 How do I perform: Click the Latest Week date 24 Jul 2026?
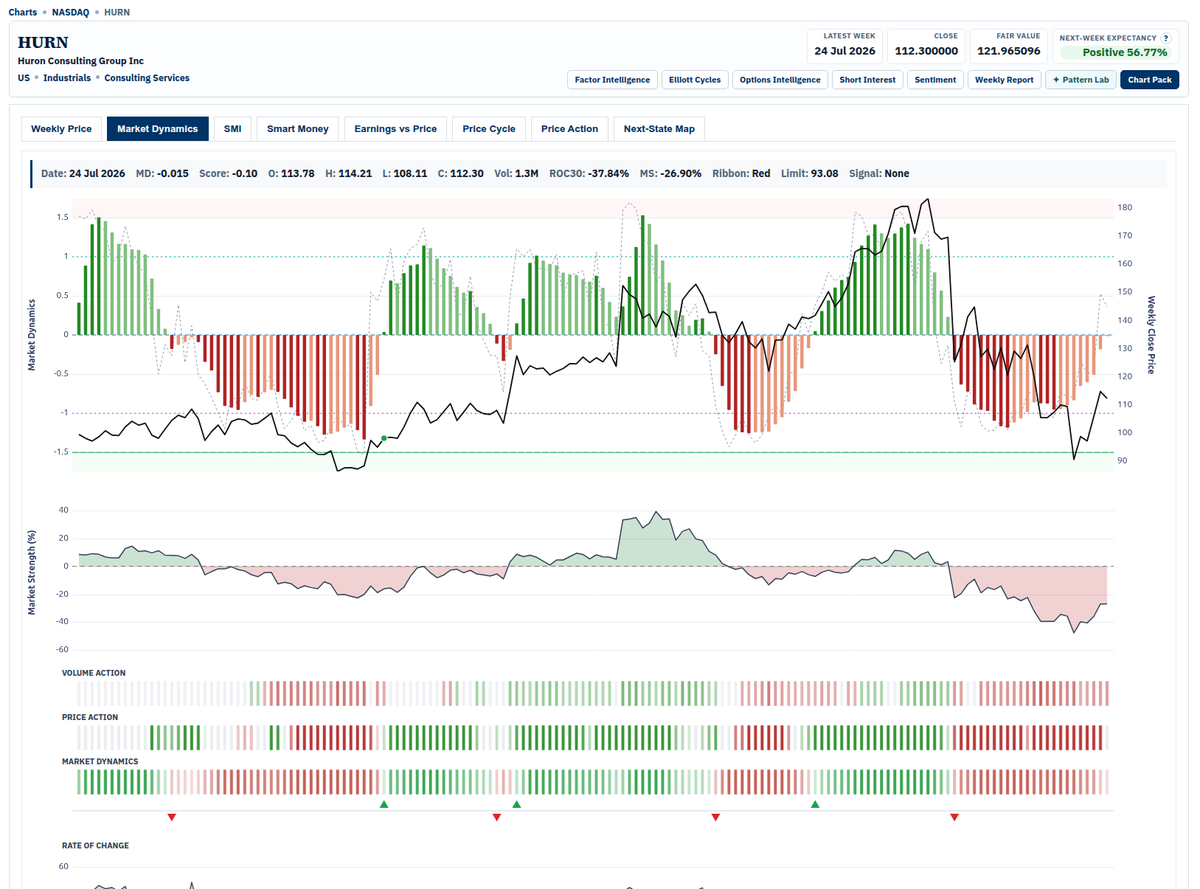(x=844, y=51)
